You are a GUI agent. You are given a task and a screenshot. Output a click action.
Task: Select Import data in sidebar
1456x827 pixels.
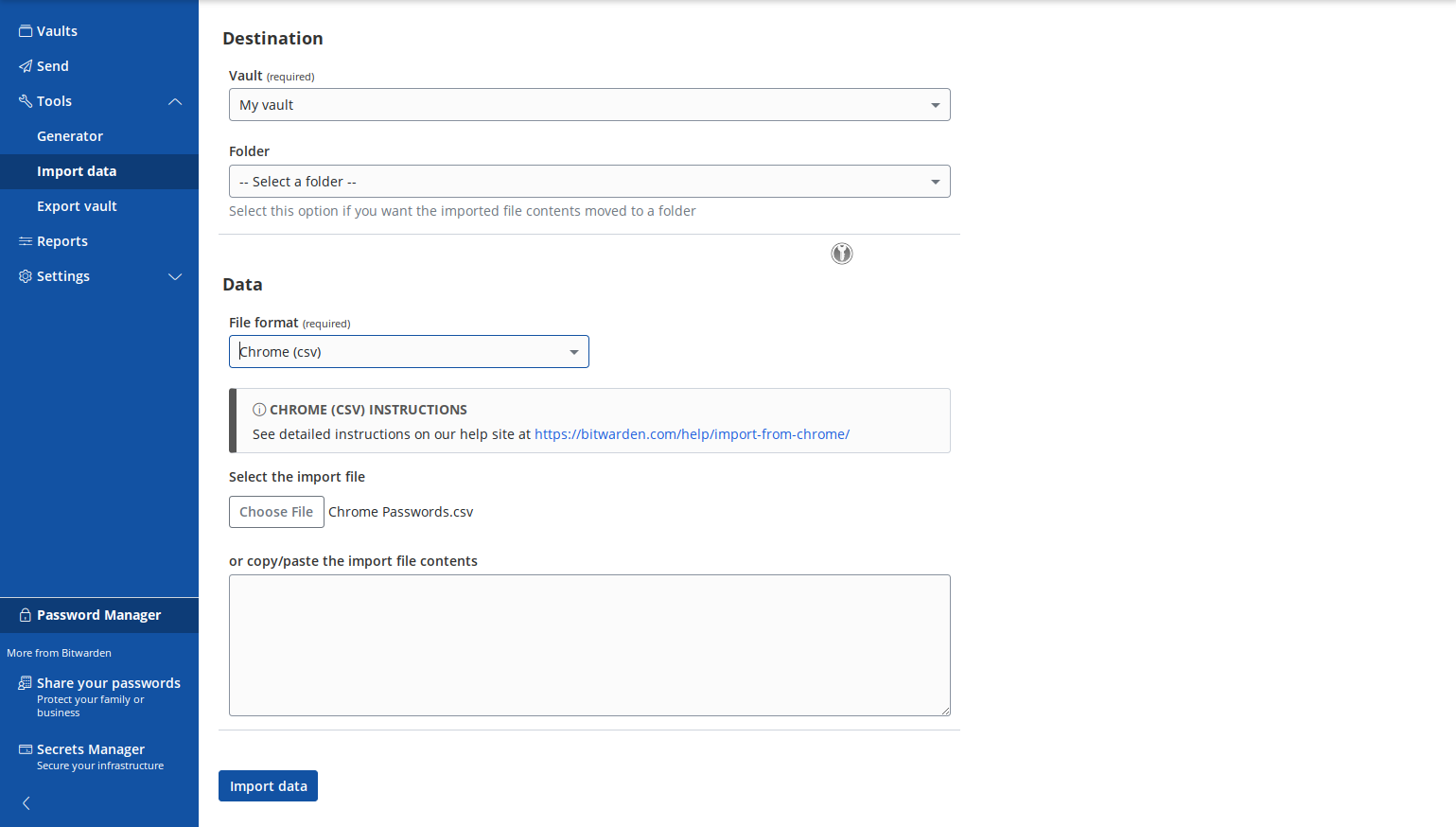(99, 171)
